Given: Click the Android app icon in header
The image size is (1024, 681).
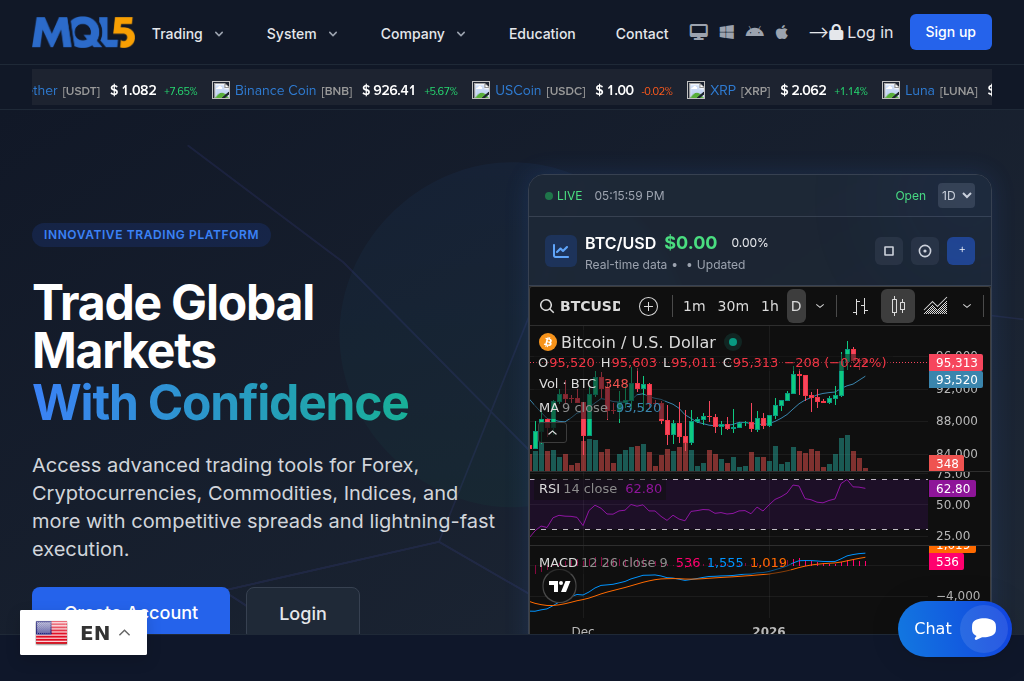Looking at the screenshot, I should click(753, 32).
